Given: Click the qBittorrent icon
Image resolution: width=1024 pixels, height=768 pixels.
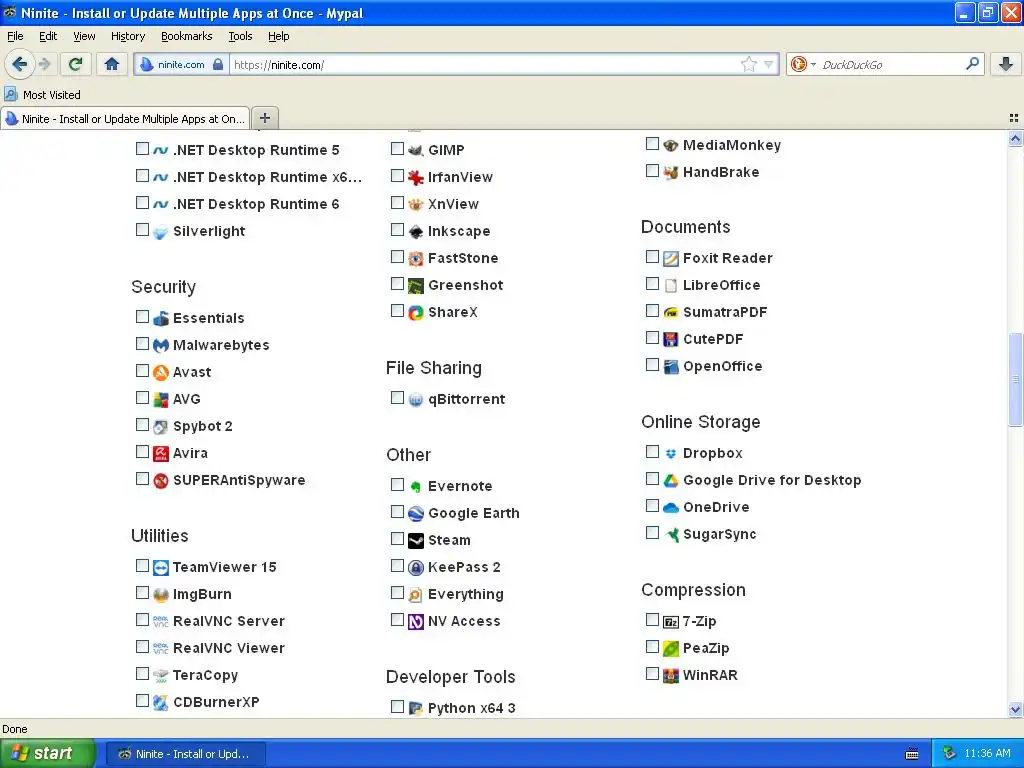Looking at the screenshot, I should (x=416, y=399).
